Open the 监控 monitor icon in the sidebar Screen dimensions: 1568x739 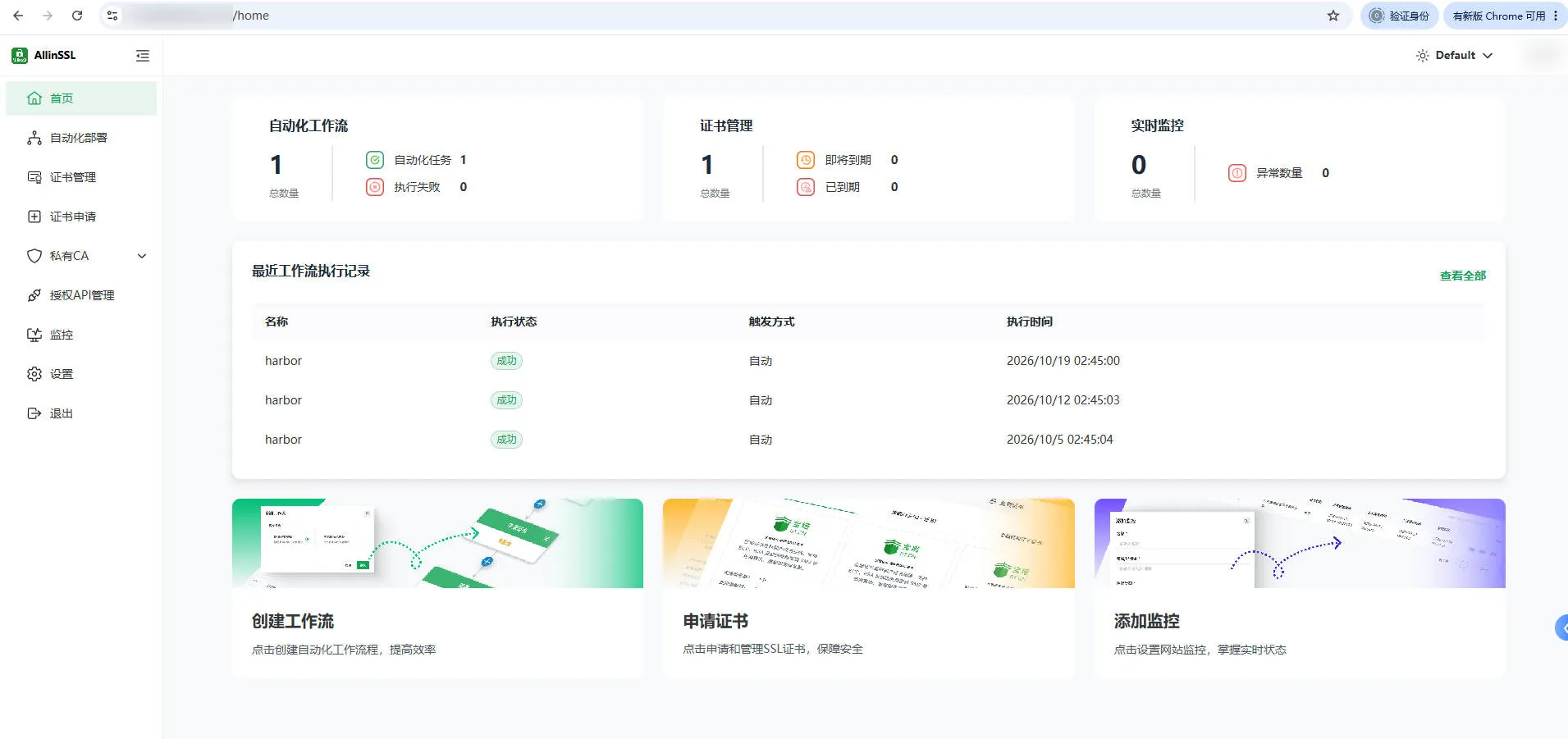[34, 335]
